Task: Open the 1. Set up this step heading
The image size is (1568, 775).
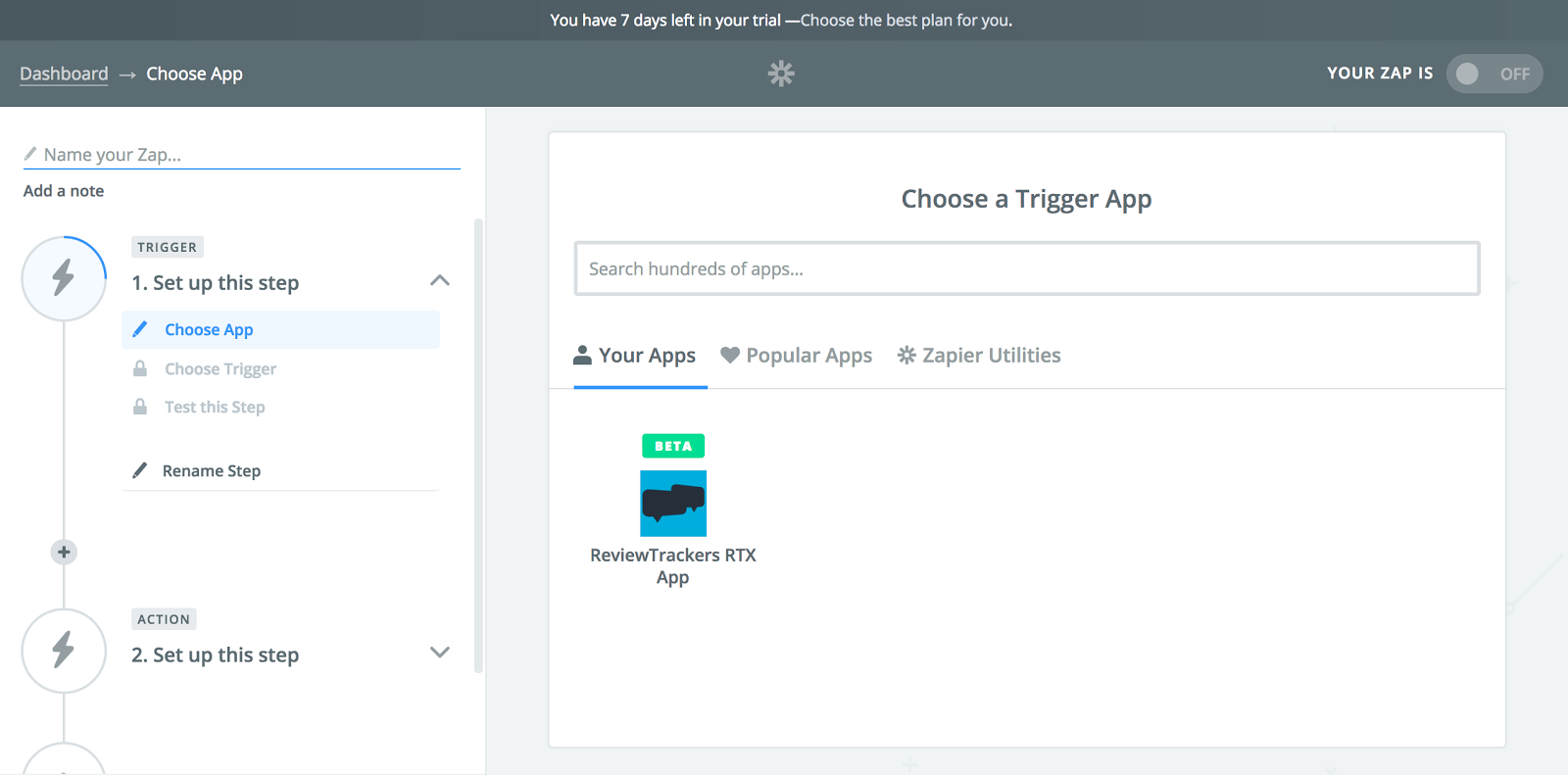Action: point(216,283)
